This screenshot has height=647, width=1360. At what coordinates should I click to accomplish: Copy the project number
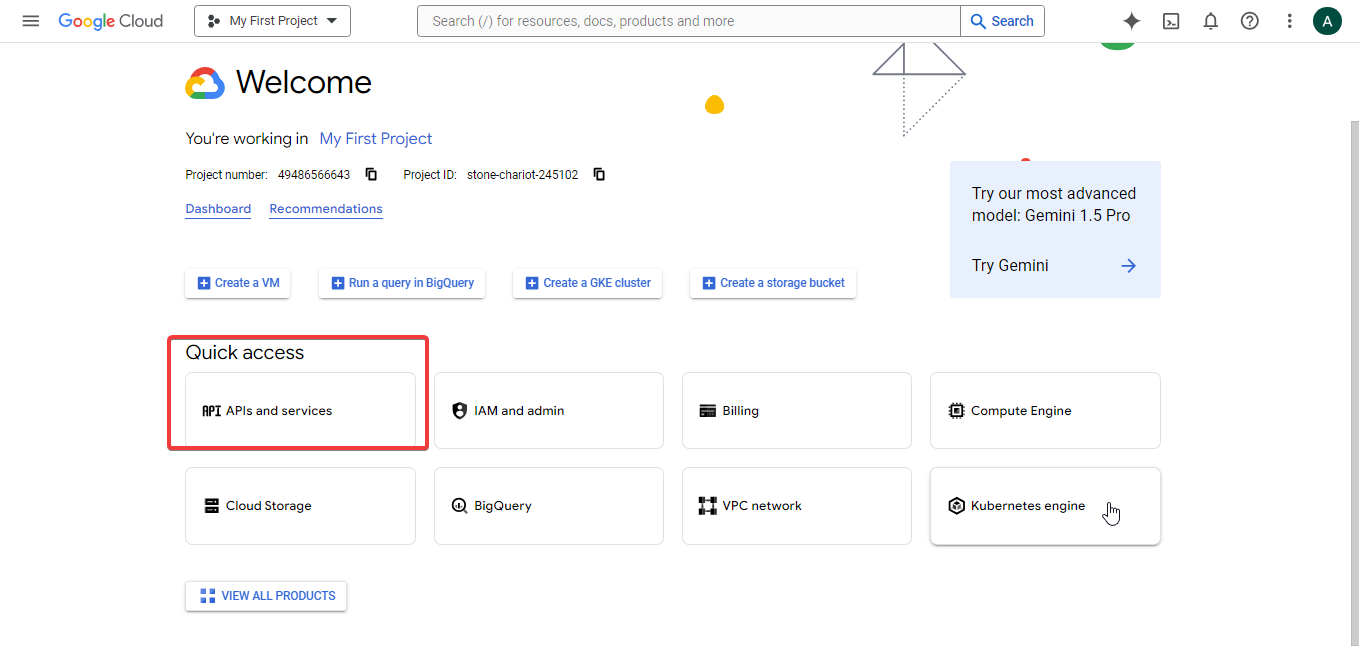coord(371,174)
